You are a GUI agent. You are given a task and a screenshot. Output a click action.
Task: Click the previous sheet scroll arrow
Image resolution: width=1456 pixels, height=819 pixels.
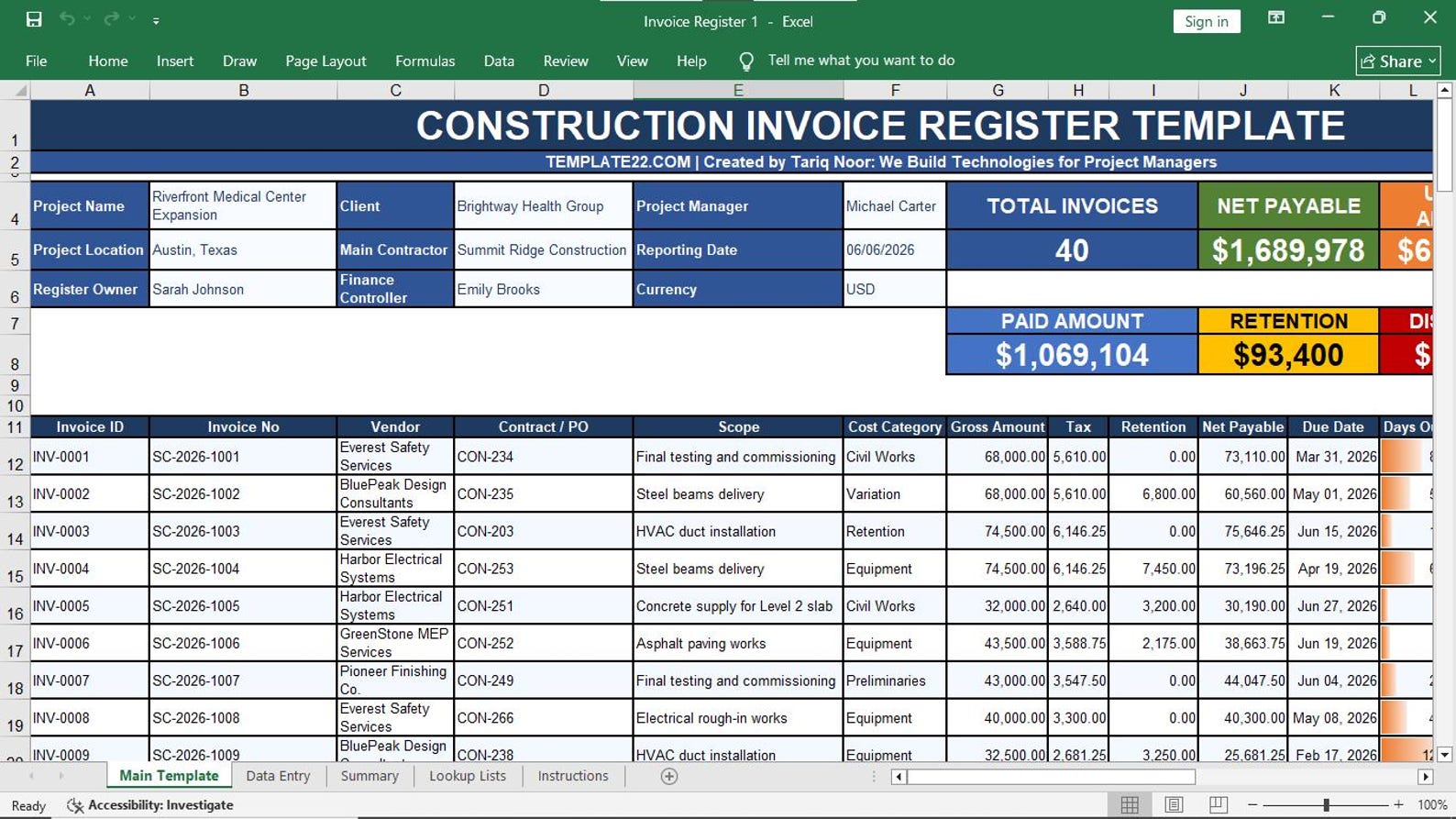coord(31,777)
